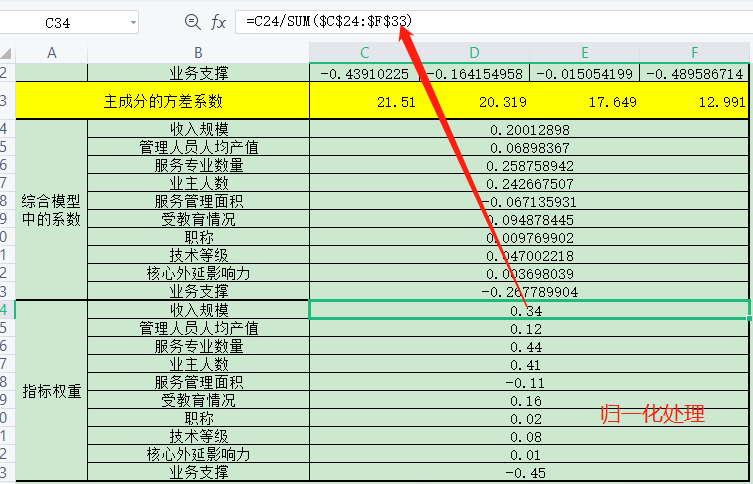The image size is (753, 484).
Task: Select the column D header
Action: (475, 52)
